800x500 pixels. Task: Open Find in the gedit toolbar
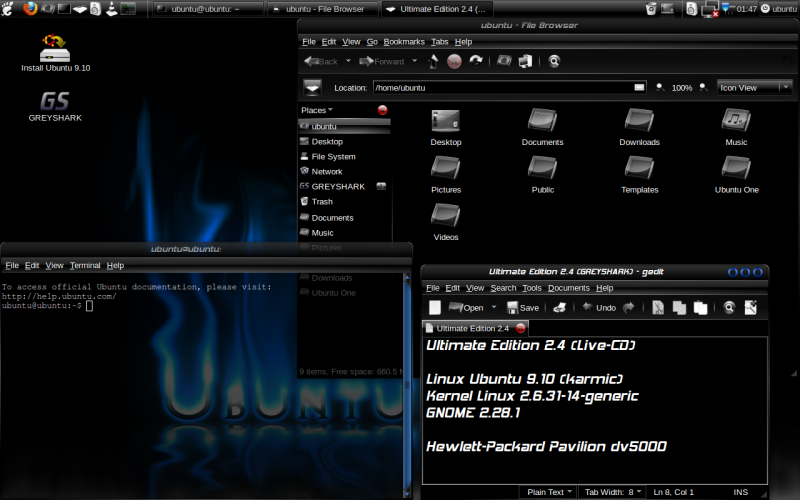tap(729, 307)
